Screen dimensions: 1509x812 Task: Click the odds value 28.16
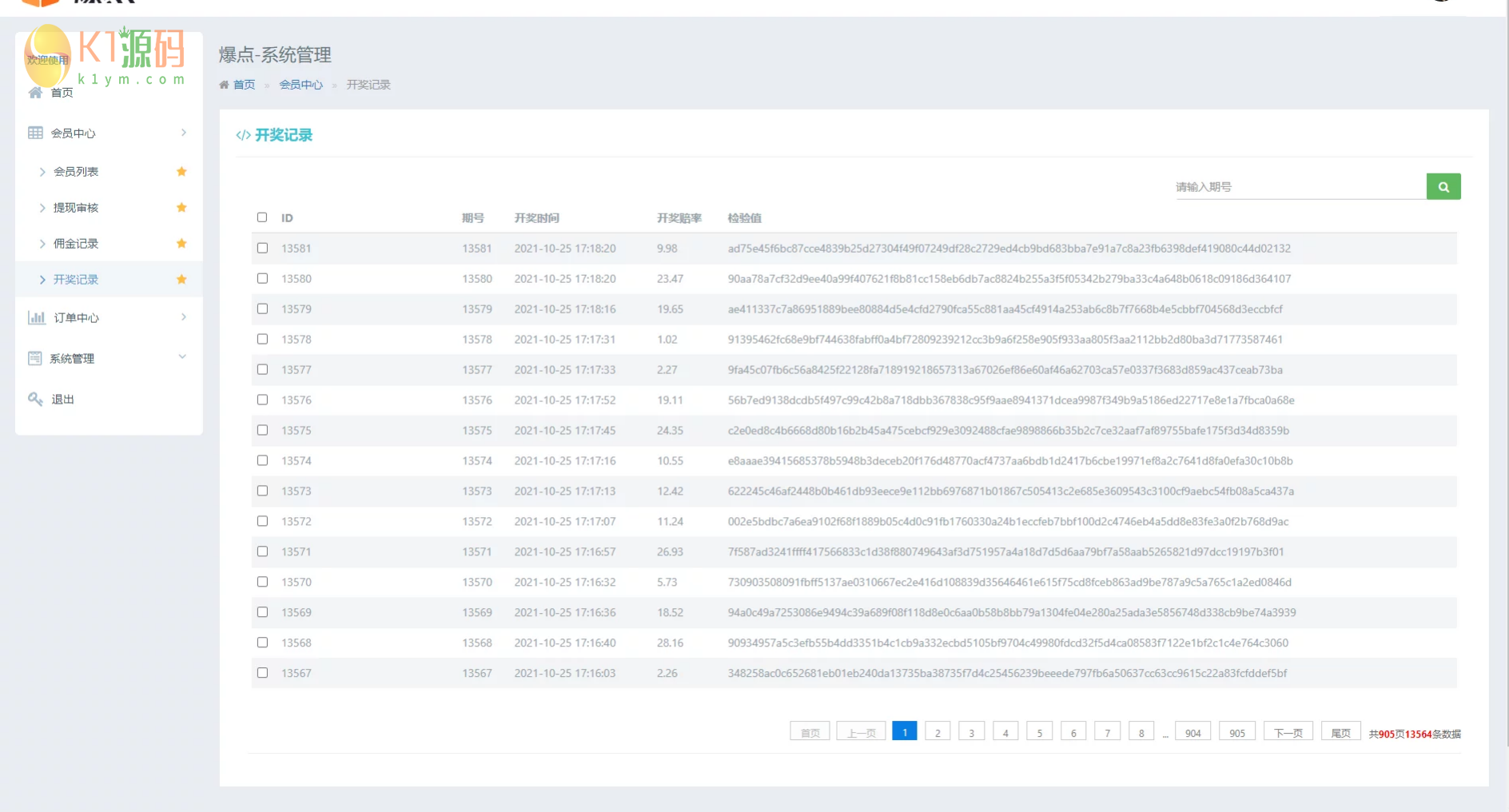pyautogui.click(x=670, y=643)
